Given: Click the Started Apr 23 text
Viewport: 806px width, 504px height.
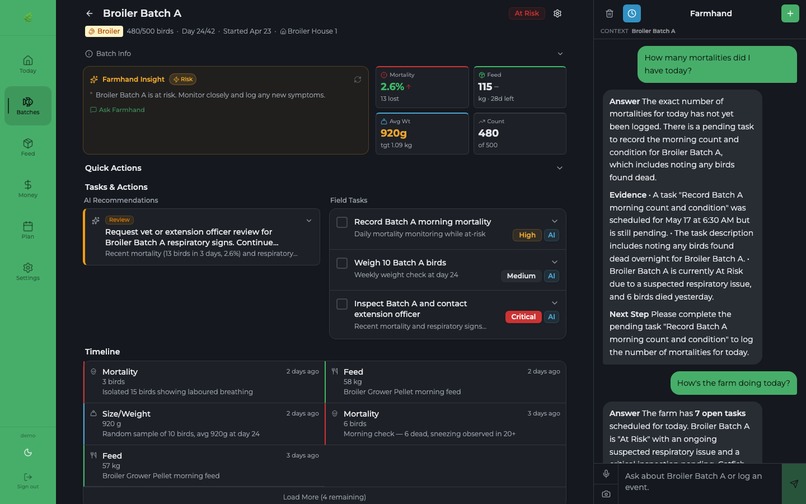Looking at the screenshot, I should pos(247,31).
